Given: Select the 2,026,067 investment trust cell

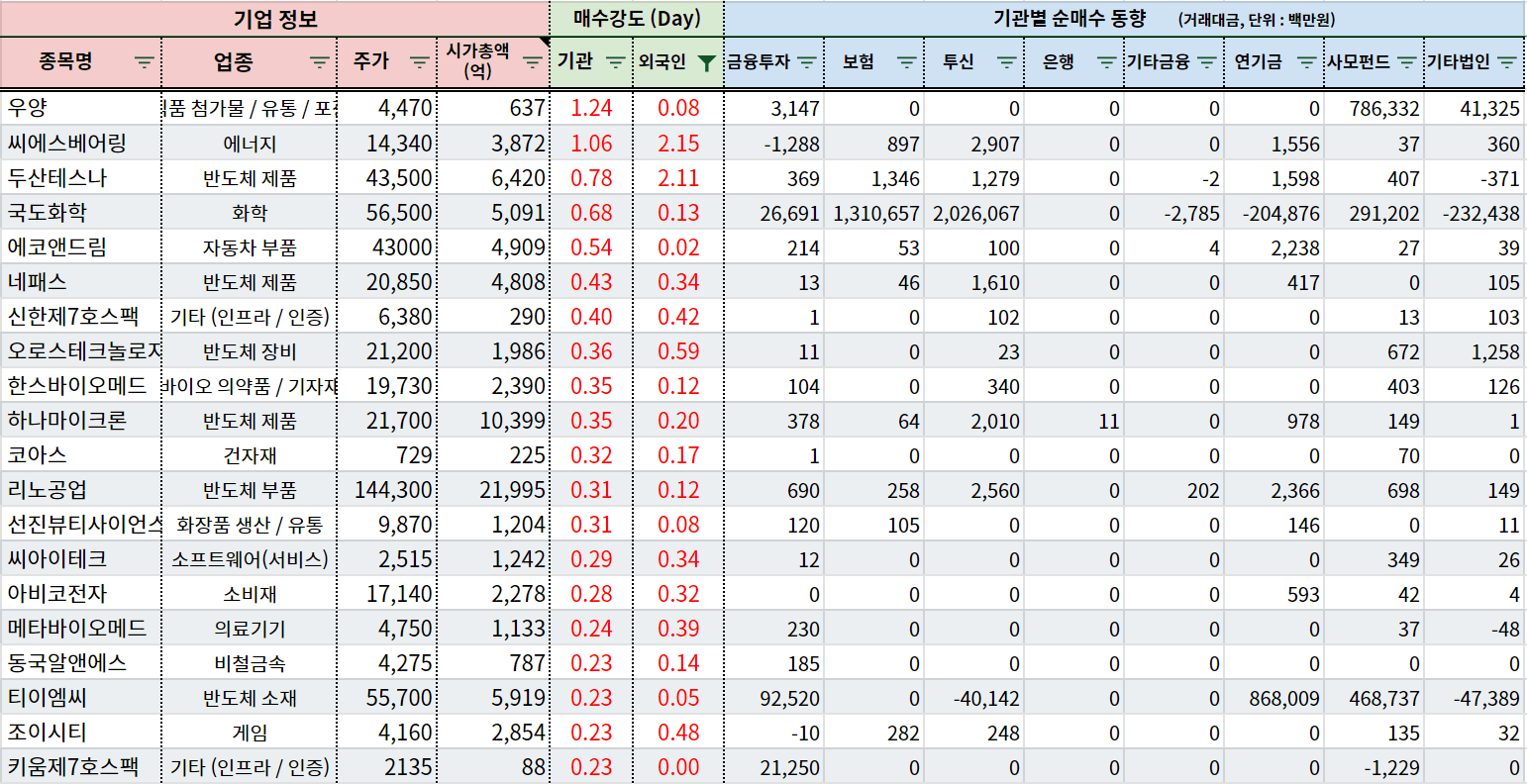Looking at the screenshot, I should click(x=974, y=212).
